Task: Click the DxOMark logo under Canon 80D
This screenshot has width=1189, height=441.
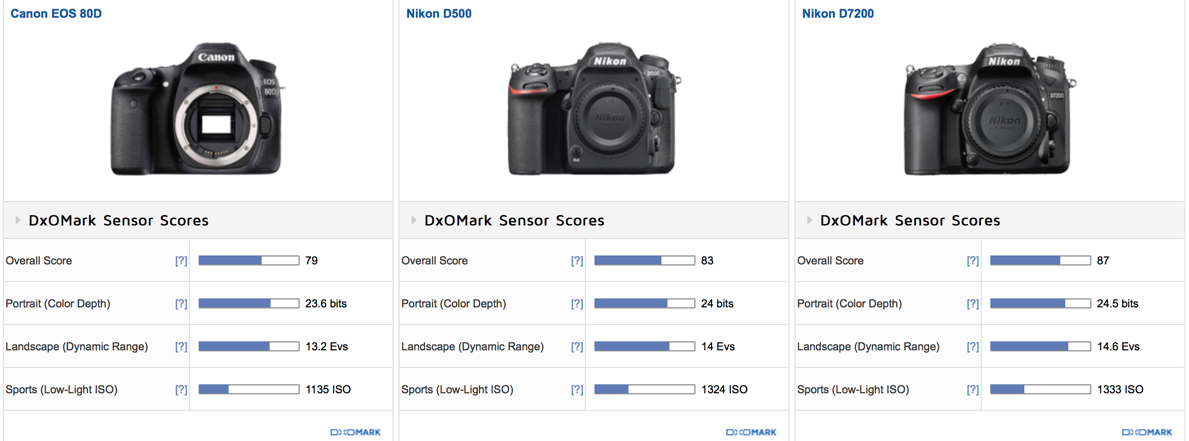Action: coord(356,433)
